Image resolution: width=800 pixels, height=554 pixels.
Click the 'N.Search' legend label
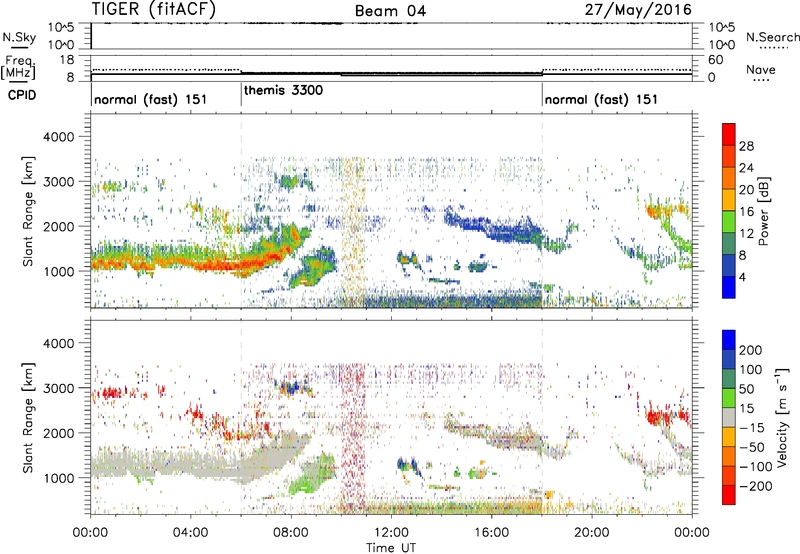773,37
